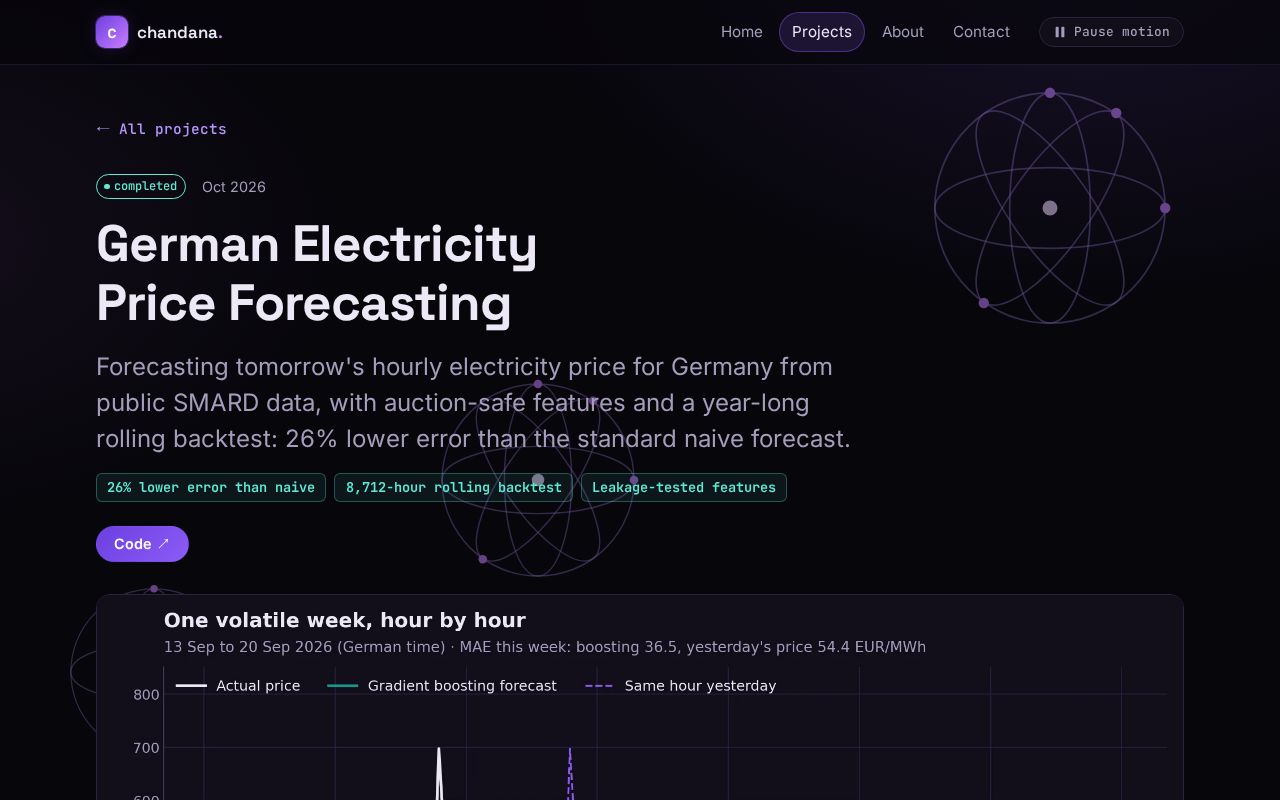Toggle Gradient boosting forecast legend entry
The height and width of the screenshot is (800, 1280).
[442, 686]
